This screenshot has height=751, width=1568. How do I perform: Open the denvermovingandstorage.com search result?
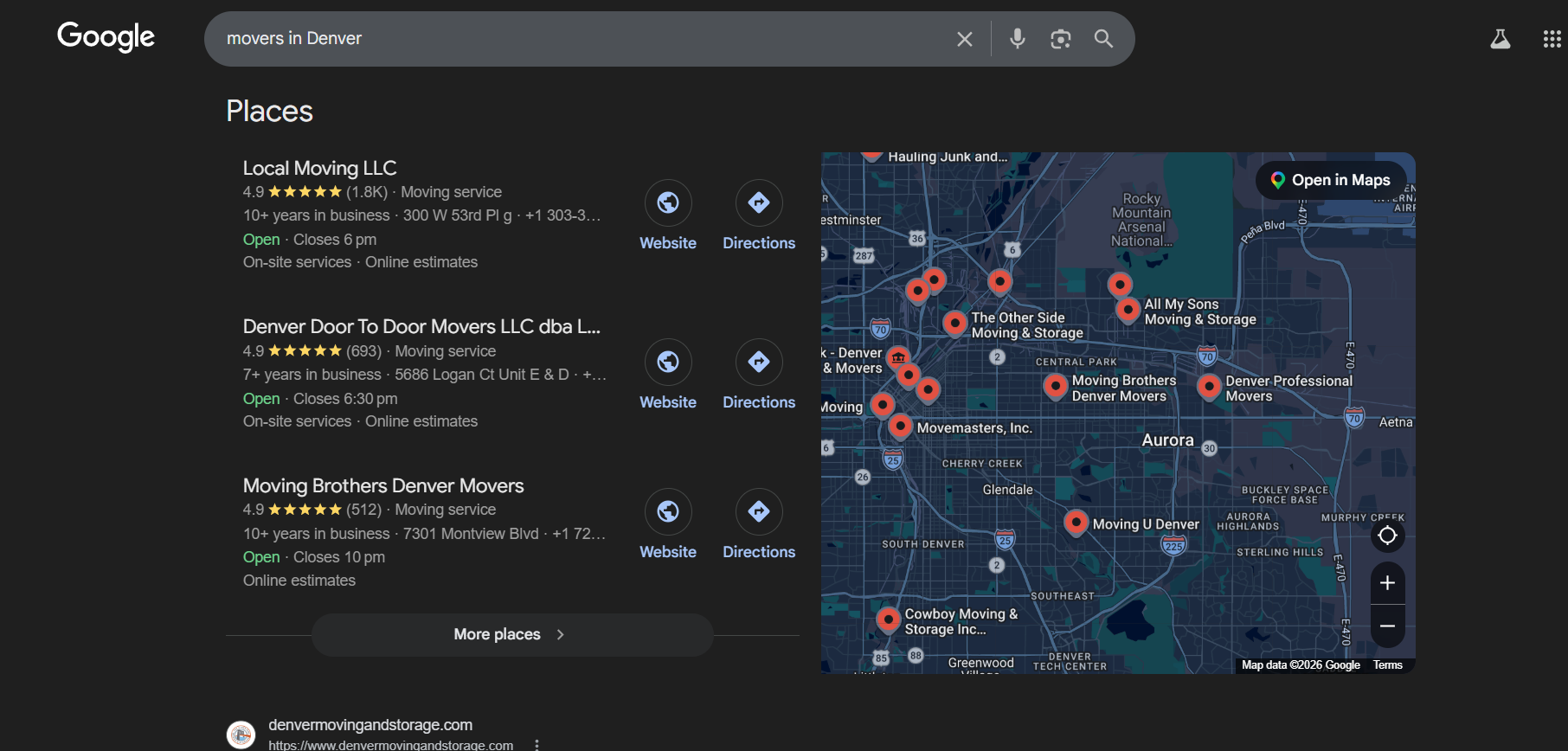[370, 725]
